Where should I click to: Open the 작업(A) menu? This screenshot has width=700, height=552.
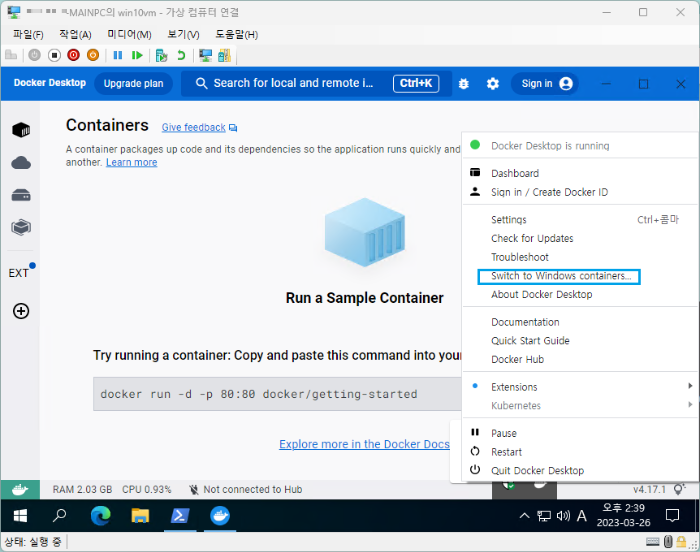(75, 34)
